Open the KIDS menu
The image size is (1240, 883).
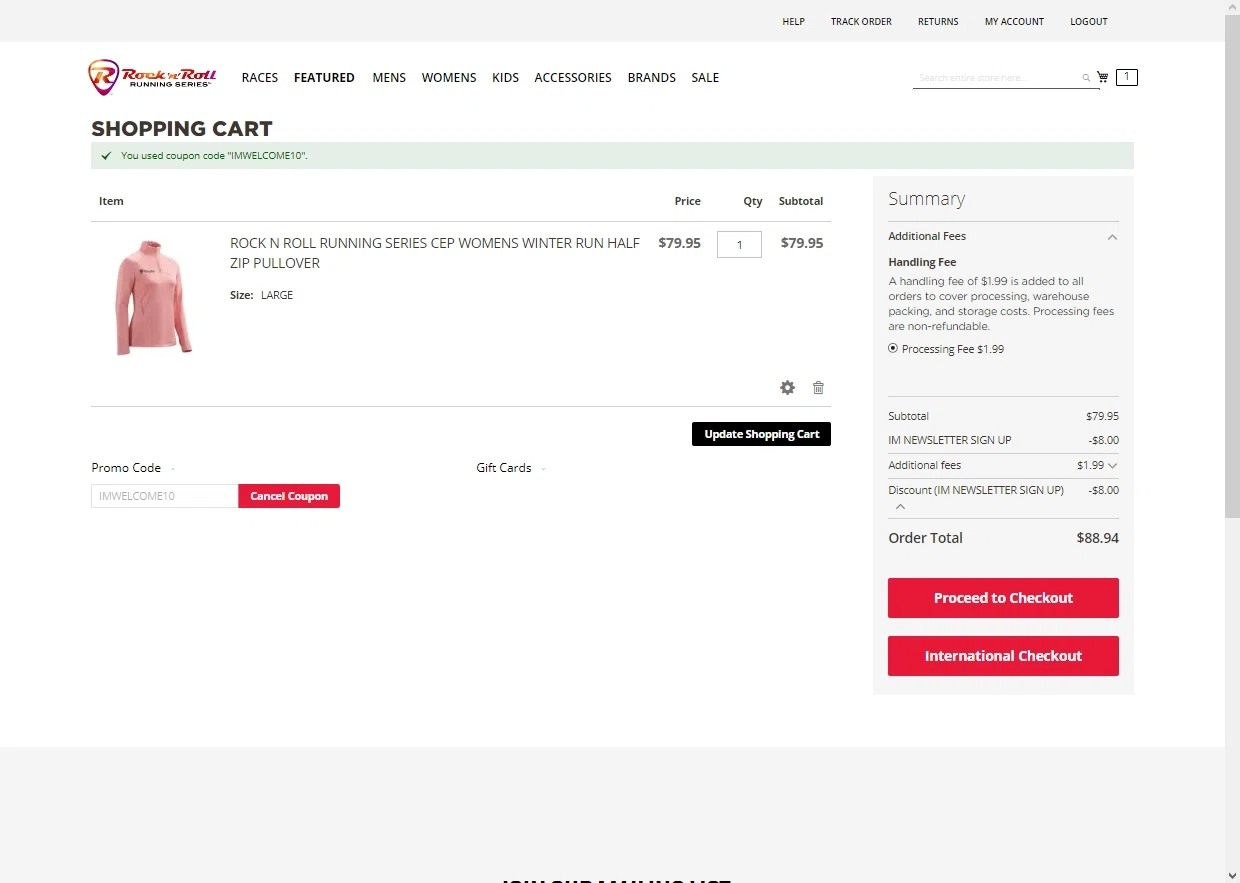505,77
